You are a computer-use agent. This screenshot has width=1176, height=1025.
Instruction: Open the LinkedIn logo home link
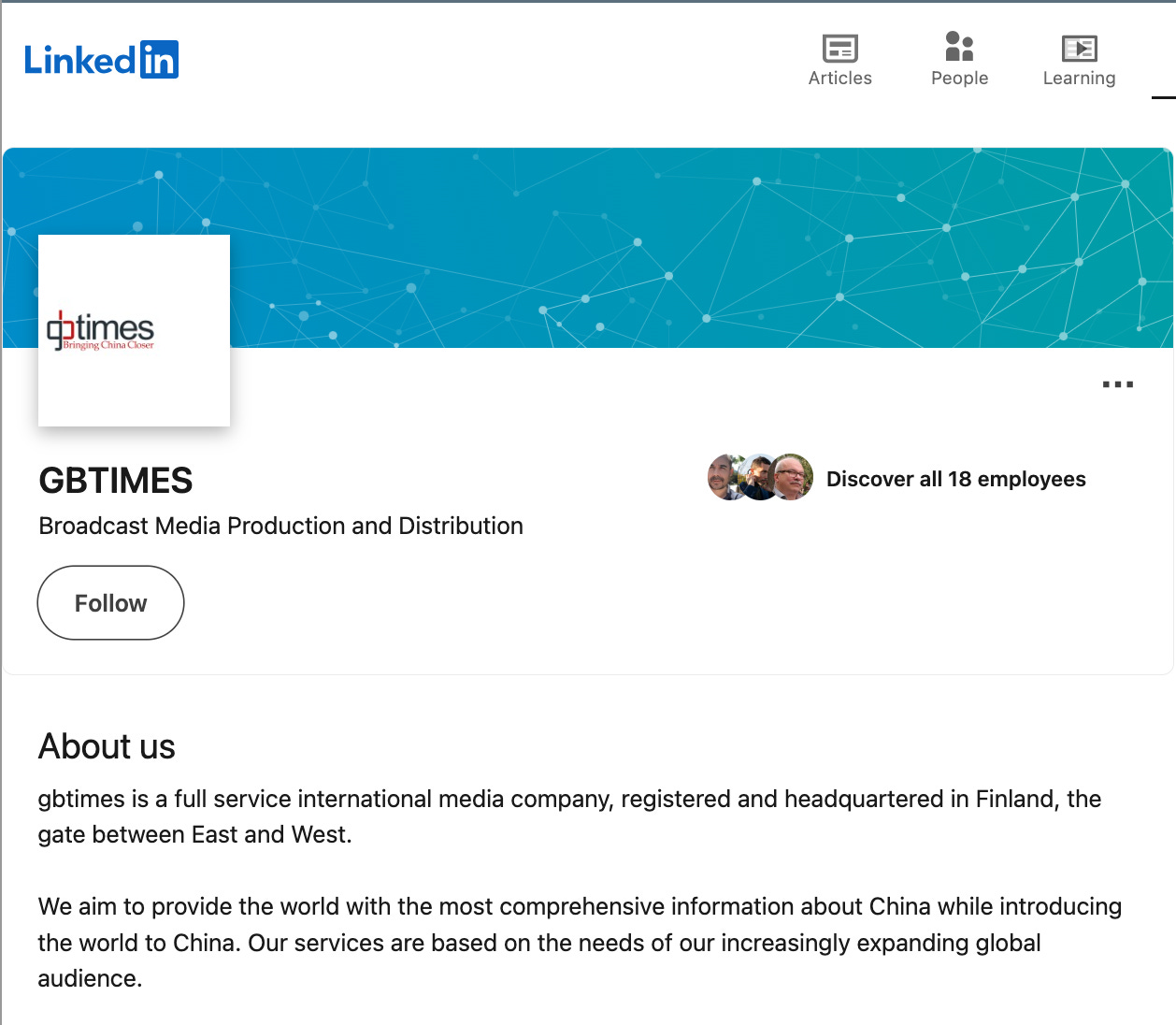(101, 60)
